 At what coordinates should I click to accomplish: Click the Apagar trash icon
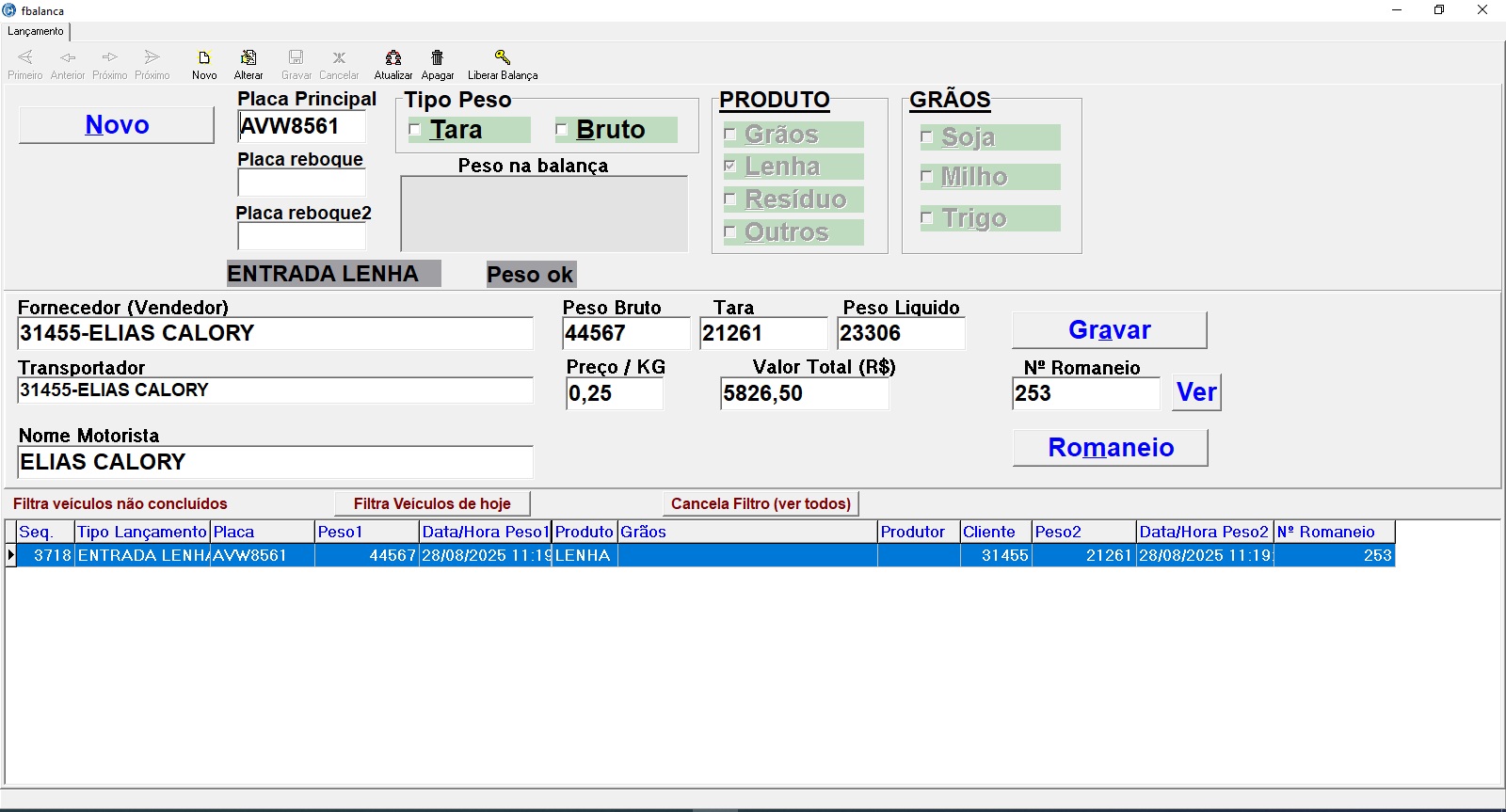(437, 58)
